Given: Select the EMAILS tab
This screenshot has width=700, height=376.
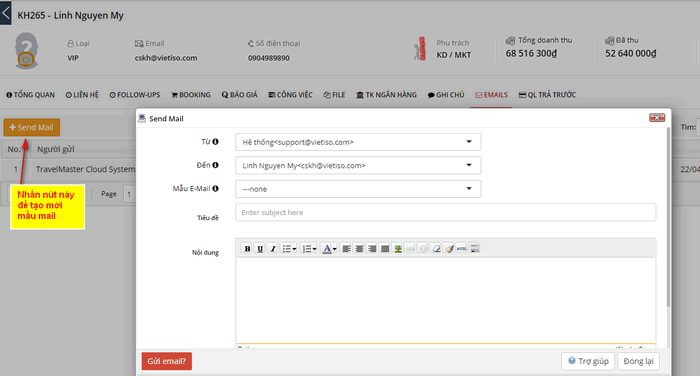Looking at the screenshot, I should pyautogui.click(x=492, y=95).
